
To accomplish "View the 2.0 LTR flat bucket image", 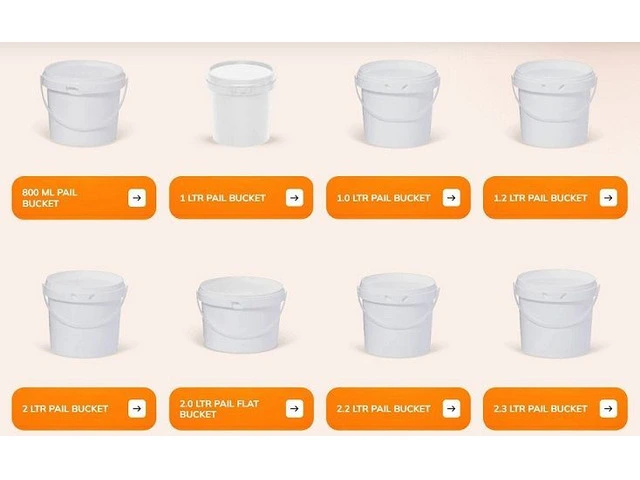I will pyautogui.click(x=241, y=315).
